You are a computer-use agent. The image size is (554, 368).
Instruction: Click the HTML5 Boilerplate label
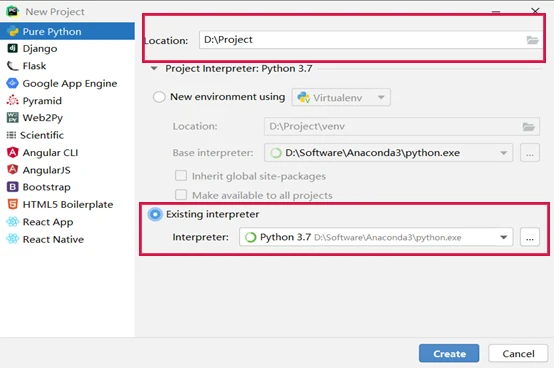click(x=68, y=204)
